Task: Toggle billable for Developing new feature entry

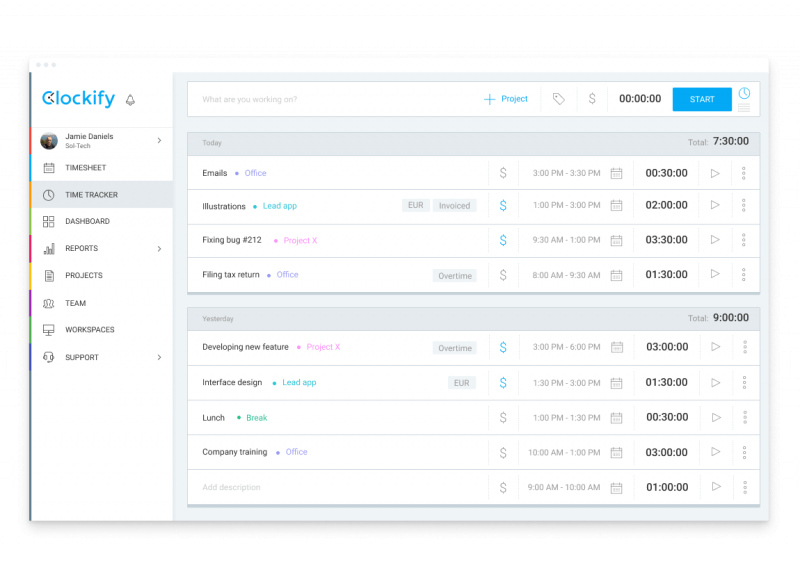Action: 503,347
